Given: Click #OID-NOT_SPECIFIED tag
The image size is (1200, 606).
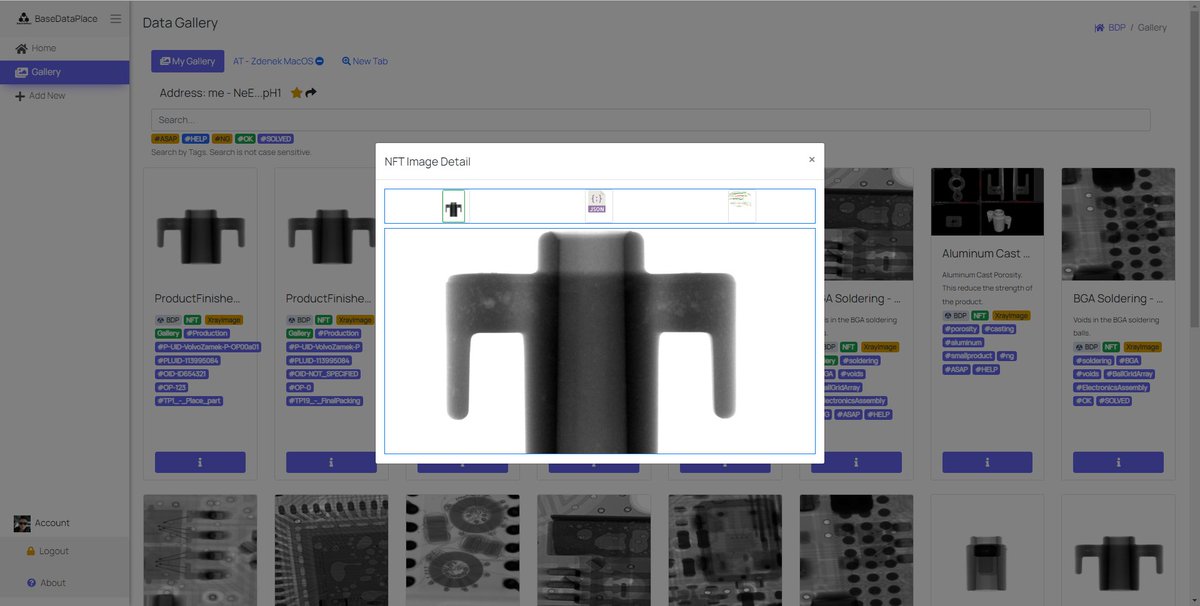Looking at the screenshot, I should point(322,374).
